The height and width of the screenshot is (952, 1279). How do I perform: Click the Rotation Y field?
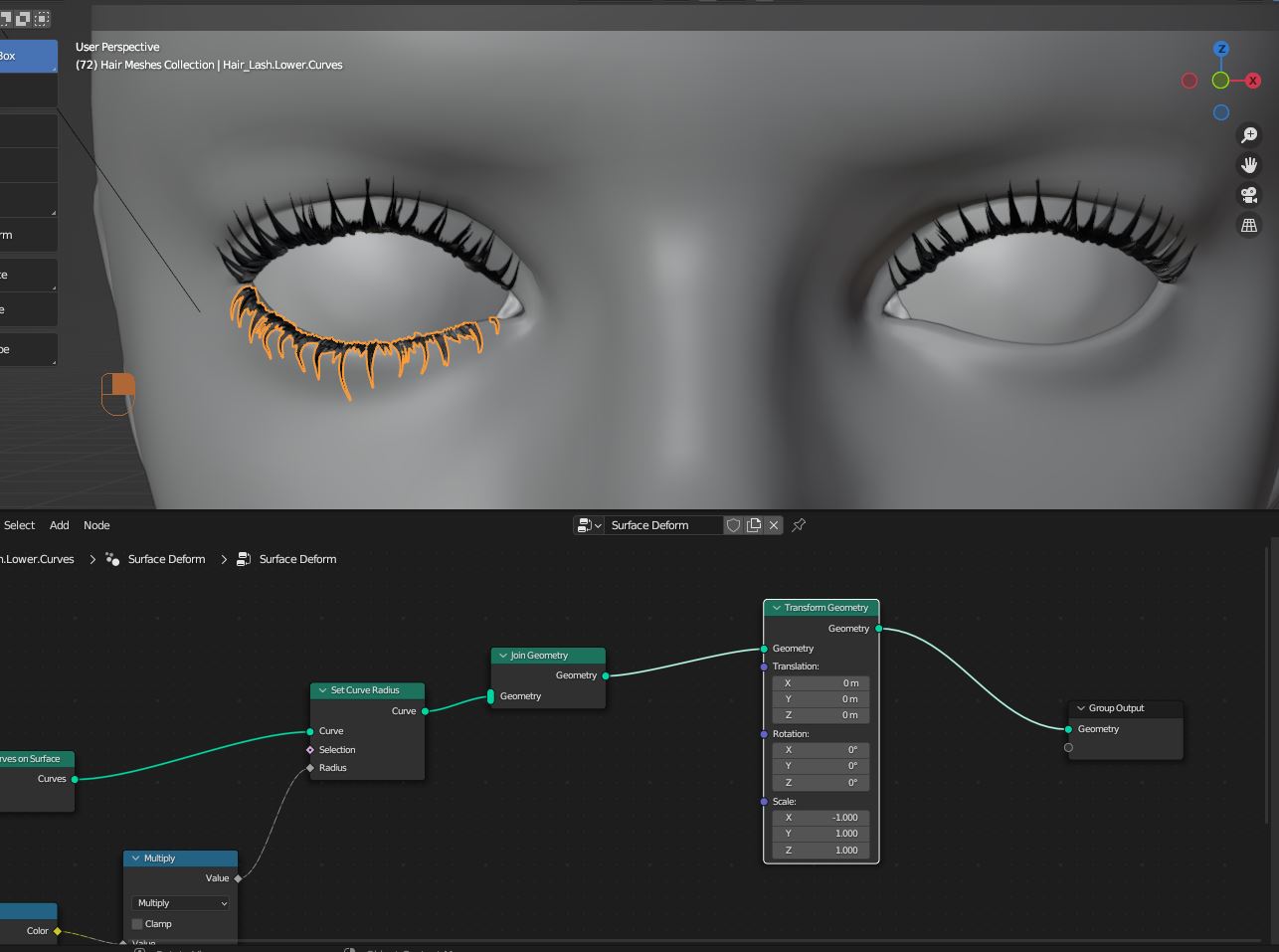pos(821,766)
